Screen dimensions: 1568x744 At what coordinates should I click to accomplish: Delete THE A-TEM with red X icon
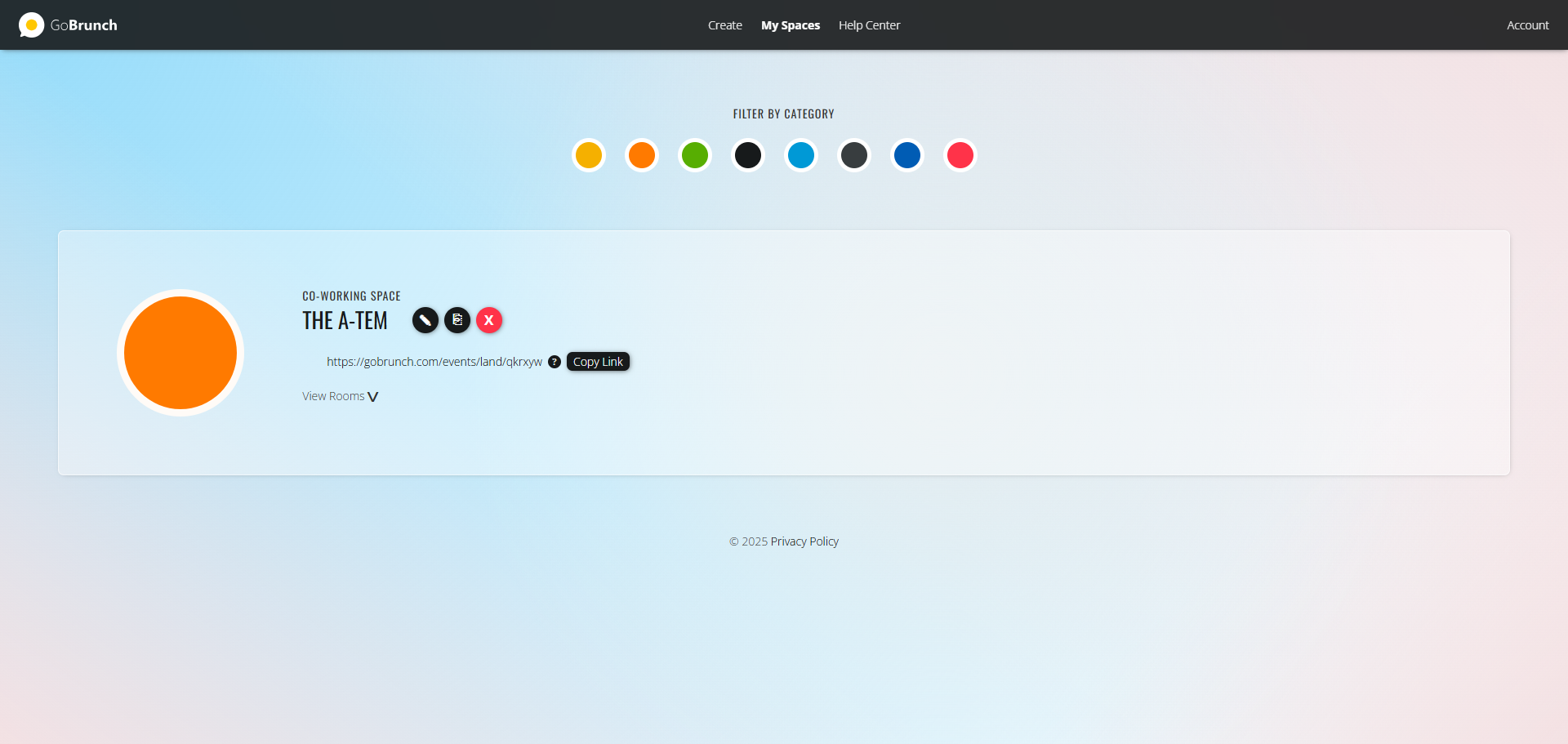pyautogui.click(x=489, y=320)
